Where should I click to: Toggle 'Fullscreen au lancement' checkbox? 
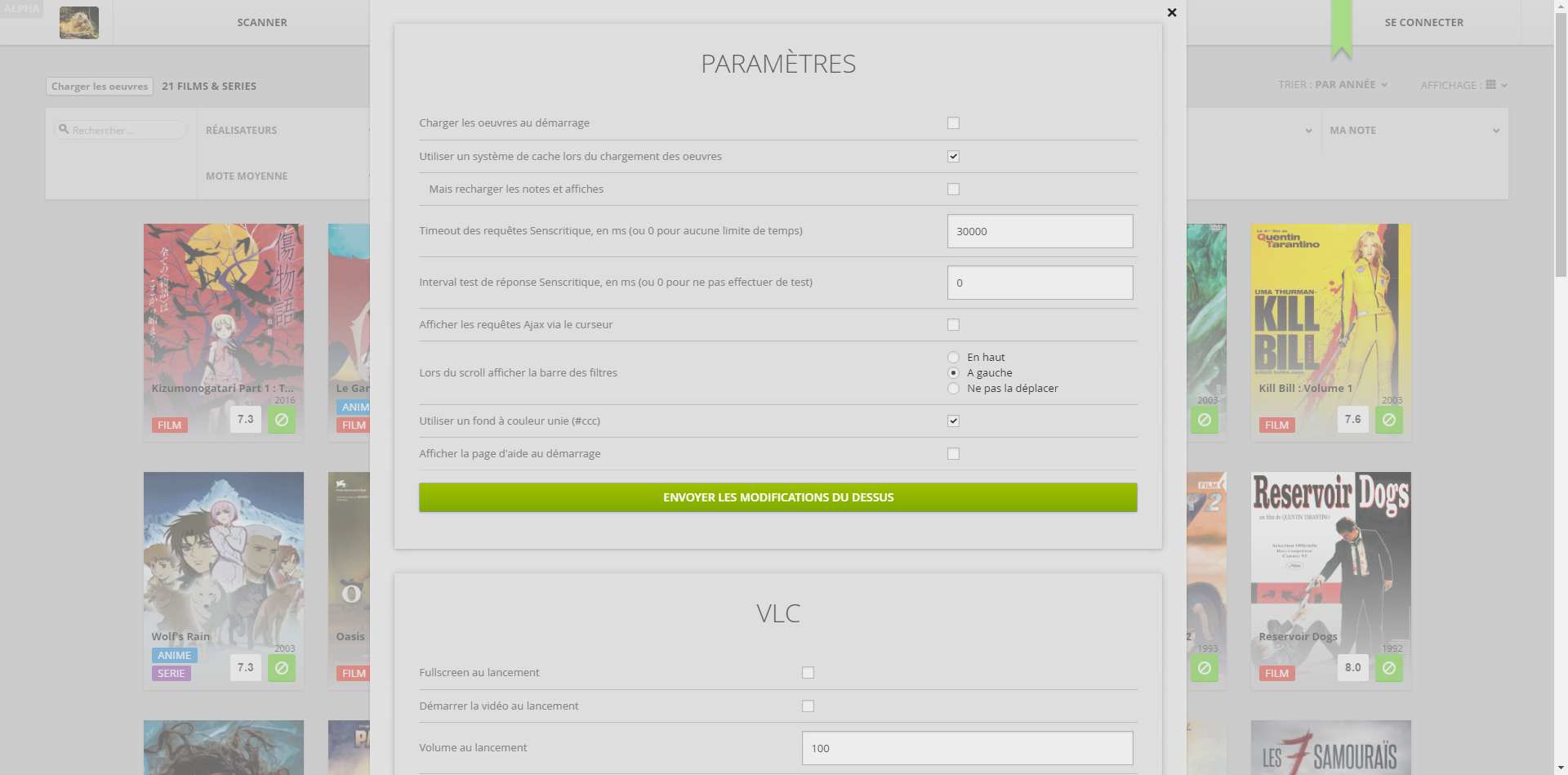coord(808,673)
